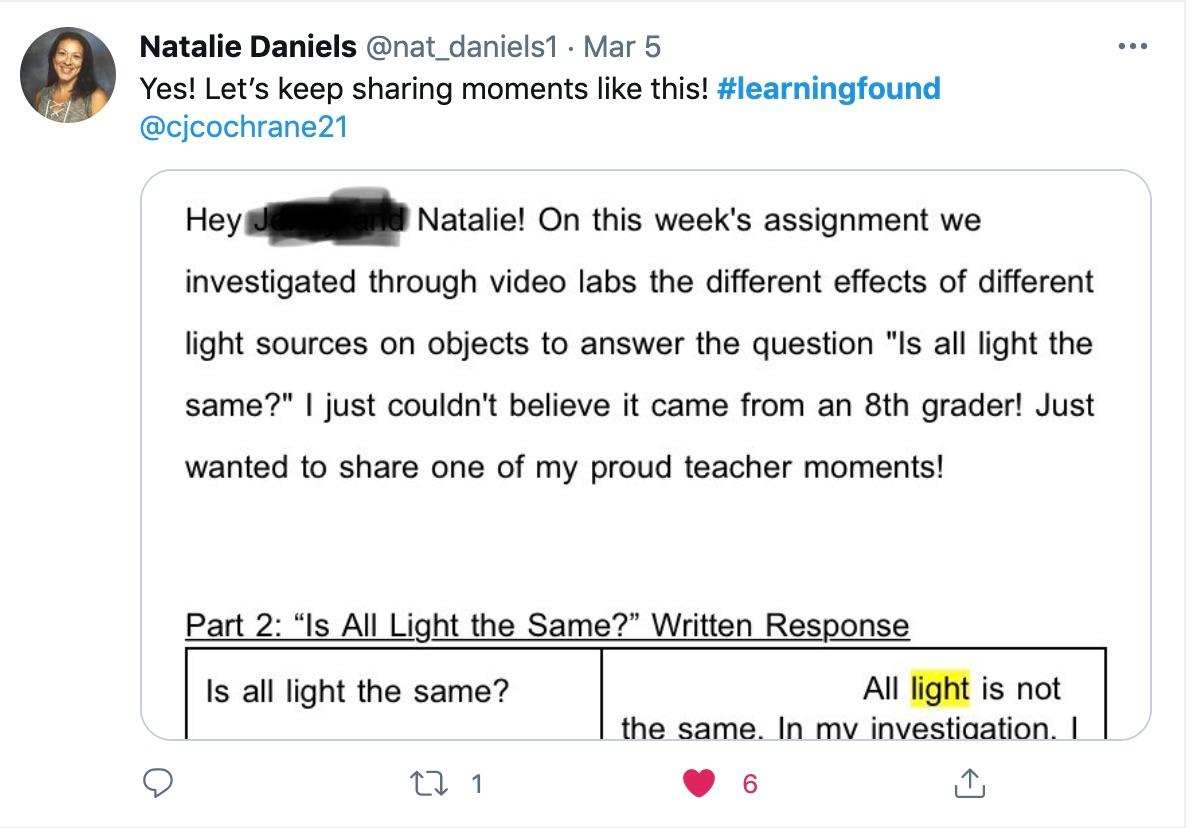
Task: Open Natalie Daniels' profile photo
Action: pyautogui.click(x=68, y=75)
